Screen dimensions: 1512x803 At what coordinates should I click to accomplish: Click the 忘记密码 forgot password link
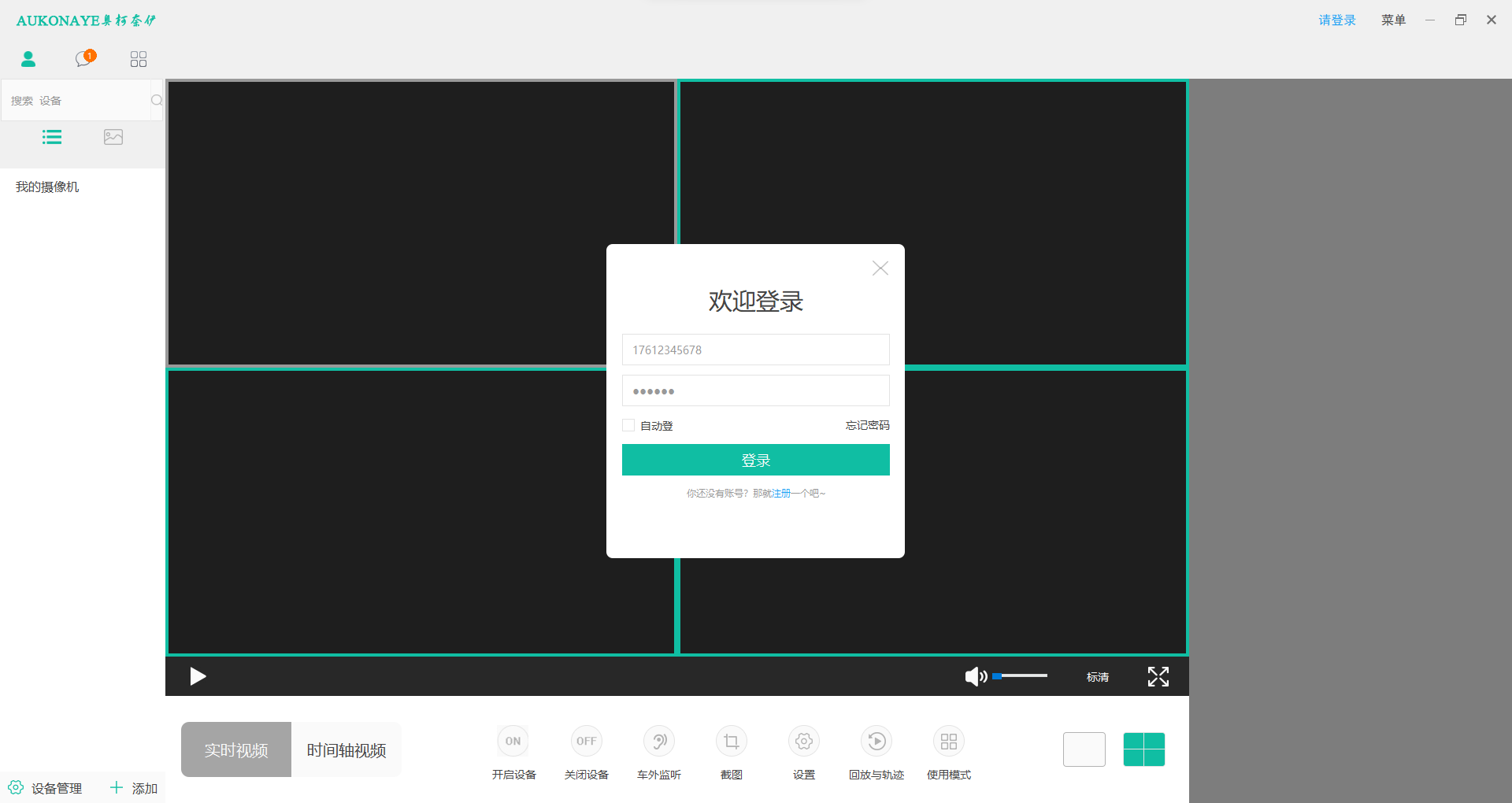coord(868,425)
